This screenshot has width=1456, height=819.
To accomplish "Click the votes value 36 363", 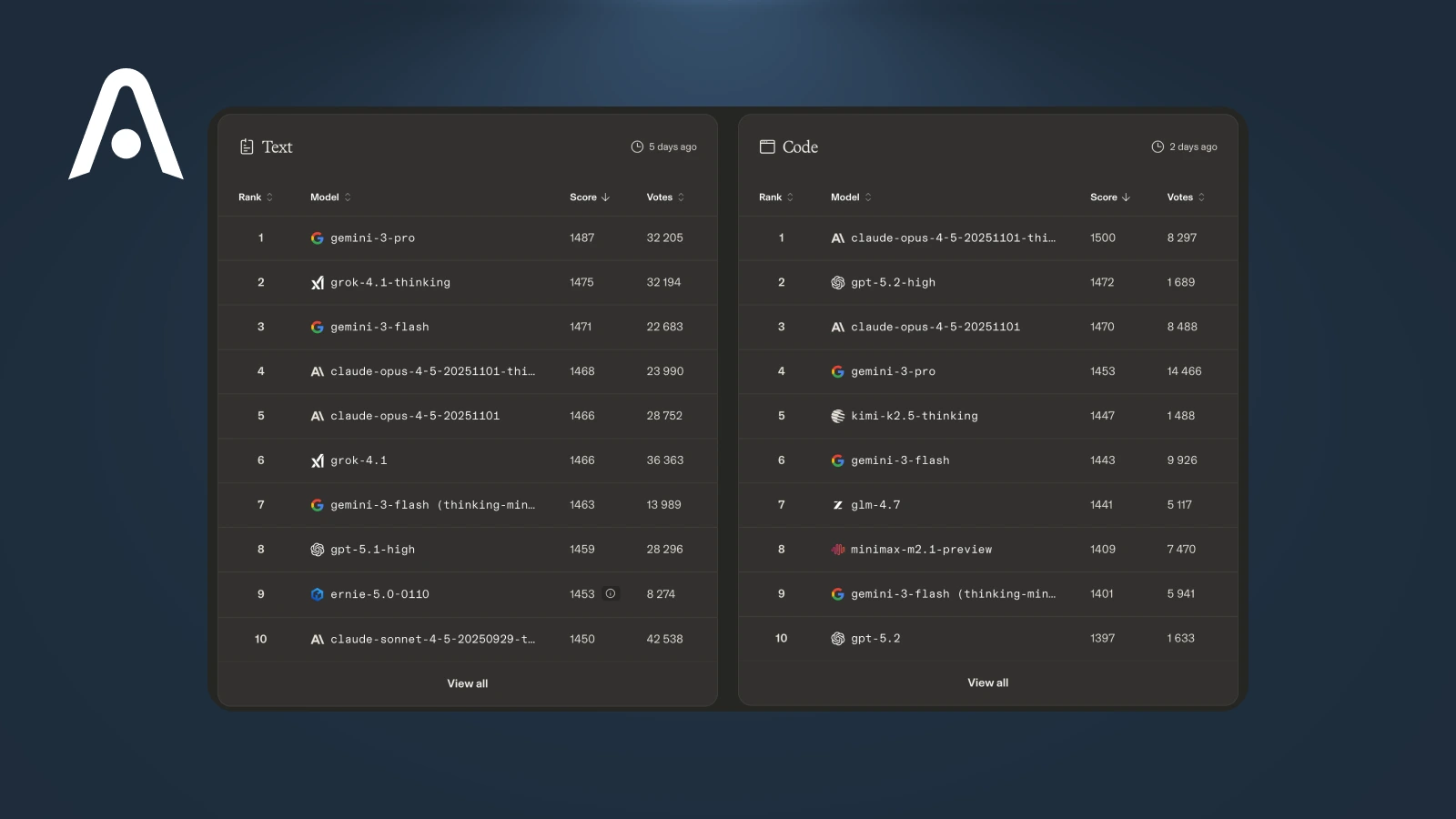I will click(x=665, y=460).
